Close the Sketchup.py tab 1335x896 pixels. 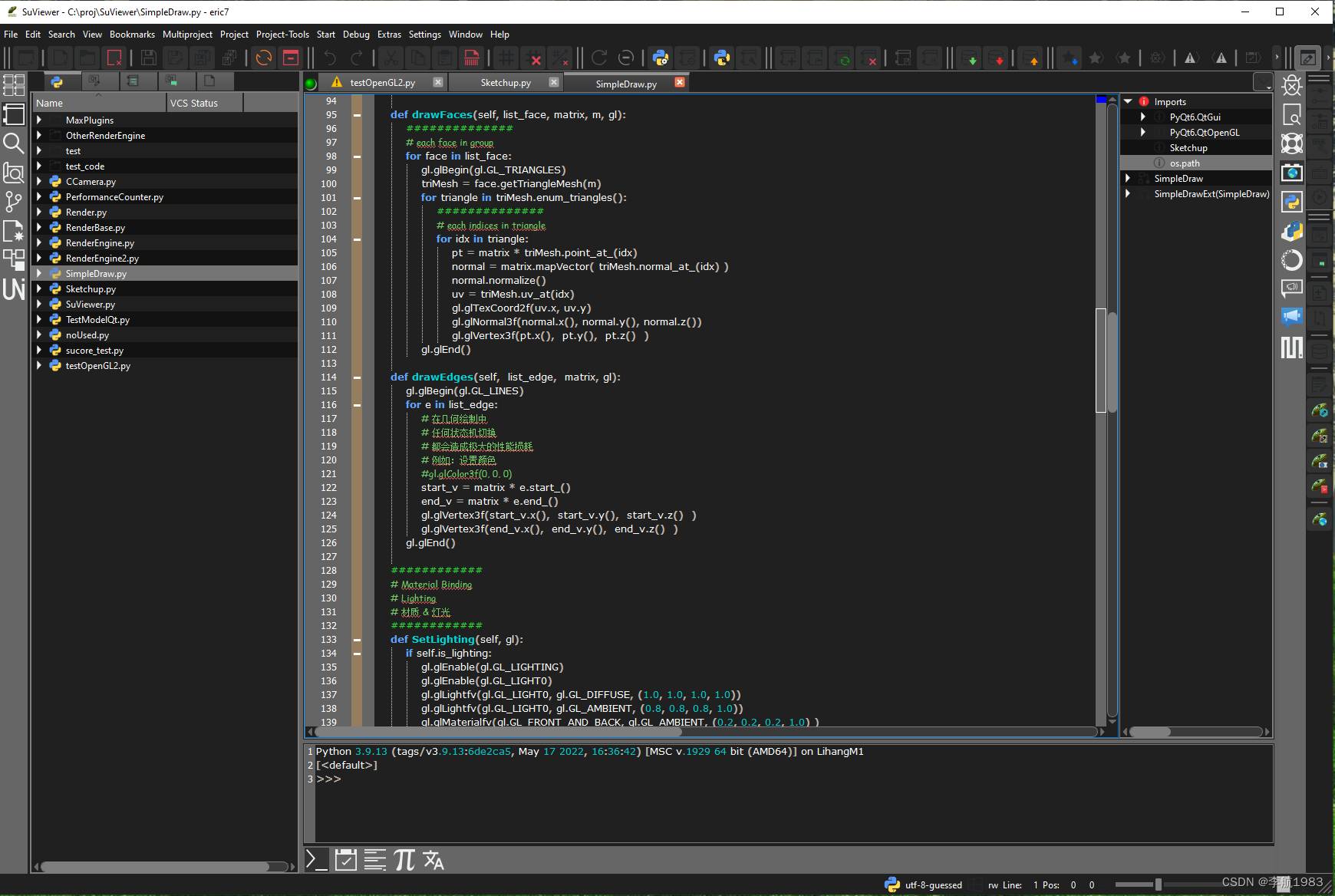click(554, 82)
